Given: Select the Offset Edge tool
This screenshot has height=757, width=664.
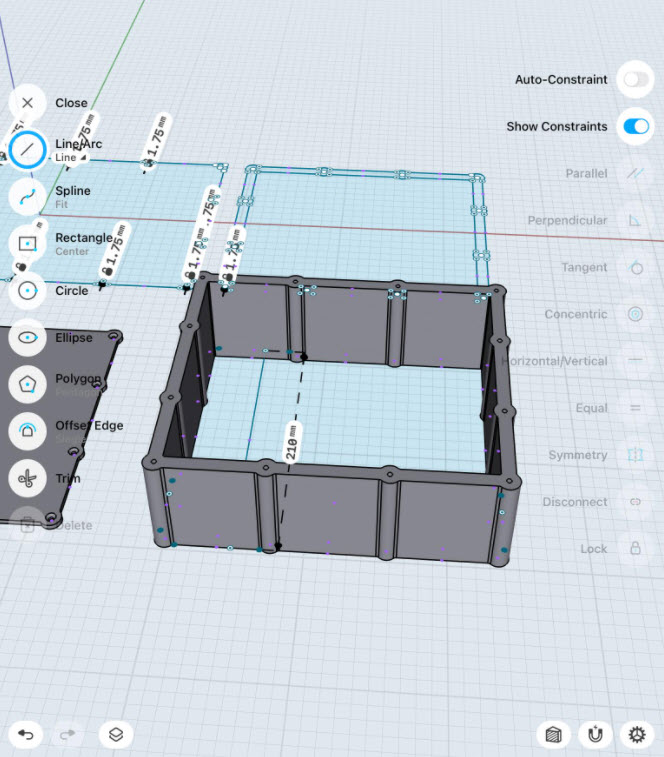Looking at the screenshot, I should coord(28,431).
